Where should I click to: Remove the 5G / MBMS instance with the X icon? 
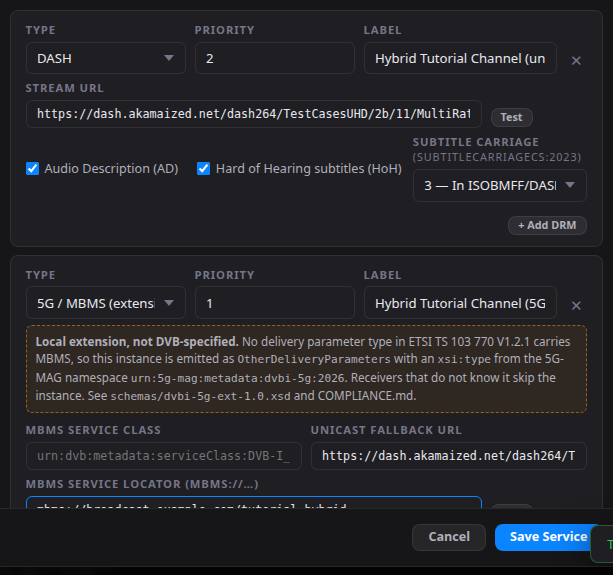[x=576, y=305]
